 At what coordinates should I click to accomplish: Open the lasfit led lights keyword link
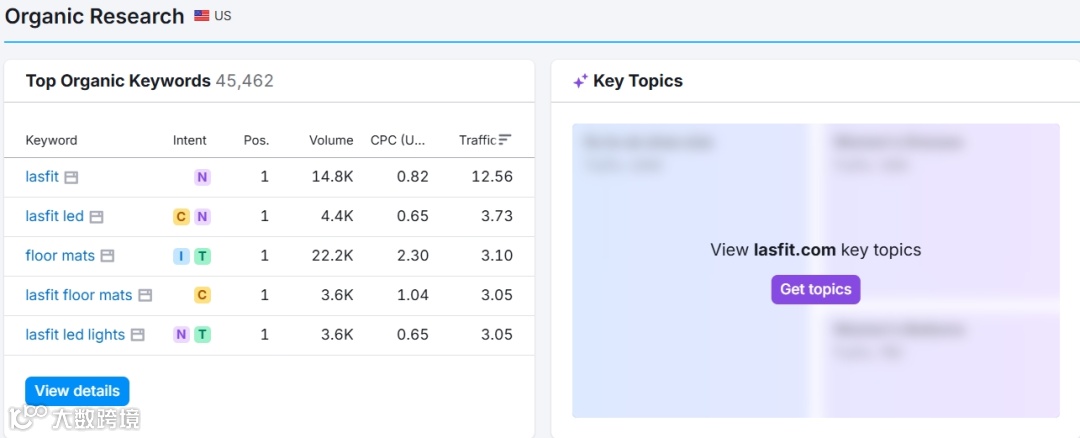[x=75, y=335]
